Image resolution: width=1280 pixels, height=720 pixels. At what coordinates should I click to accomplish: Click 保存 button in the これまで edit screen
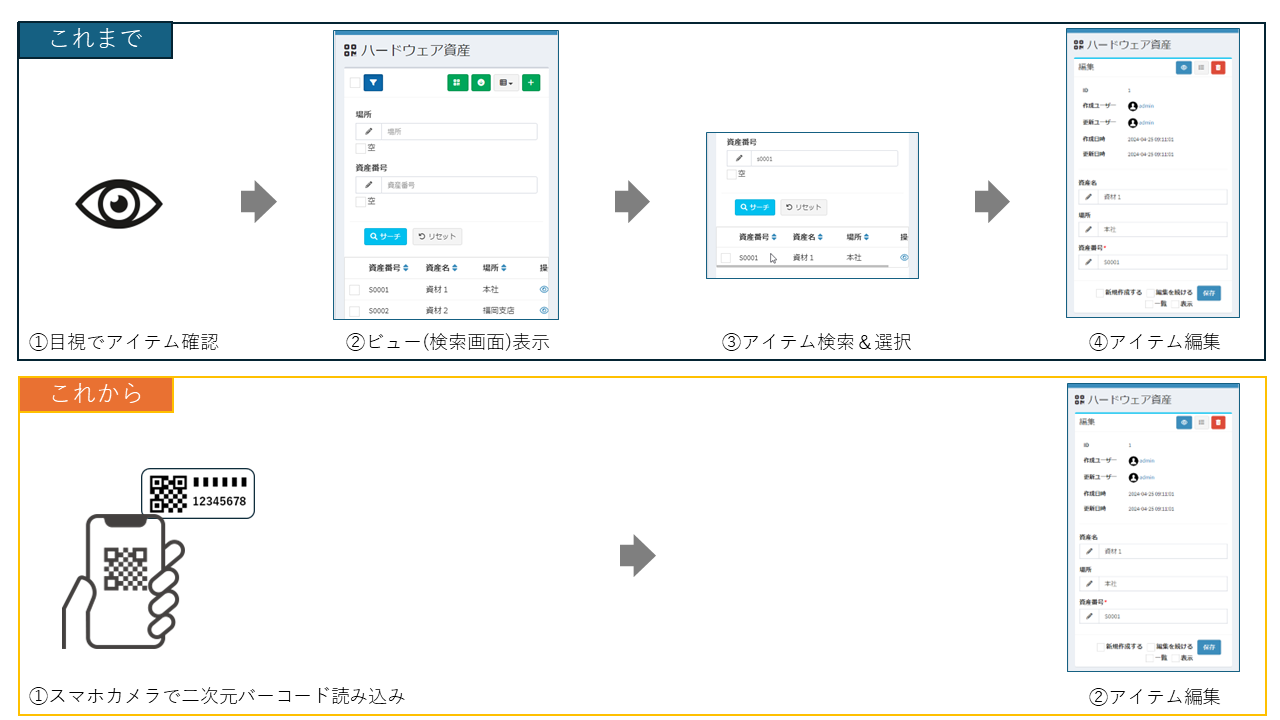(x=1209, y=293)
